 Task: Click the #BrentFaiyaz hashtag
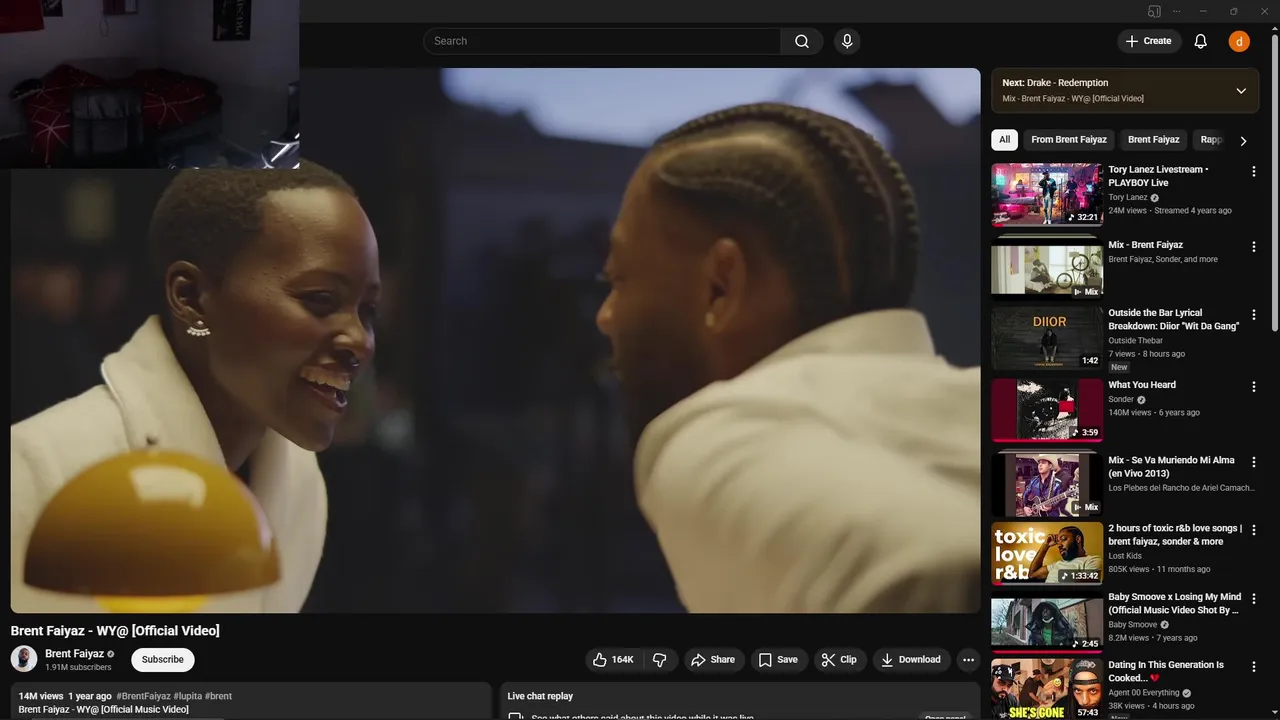point(143,696)
